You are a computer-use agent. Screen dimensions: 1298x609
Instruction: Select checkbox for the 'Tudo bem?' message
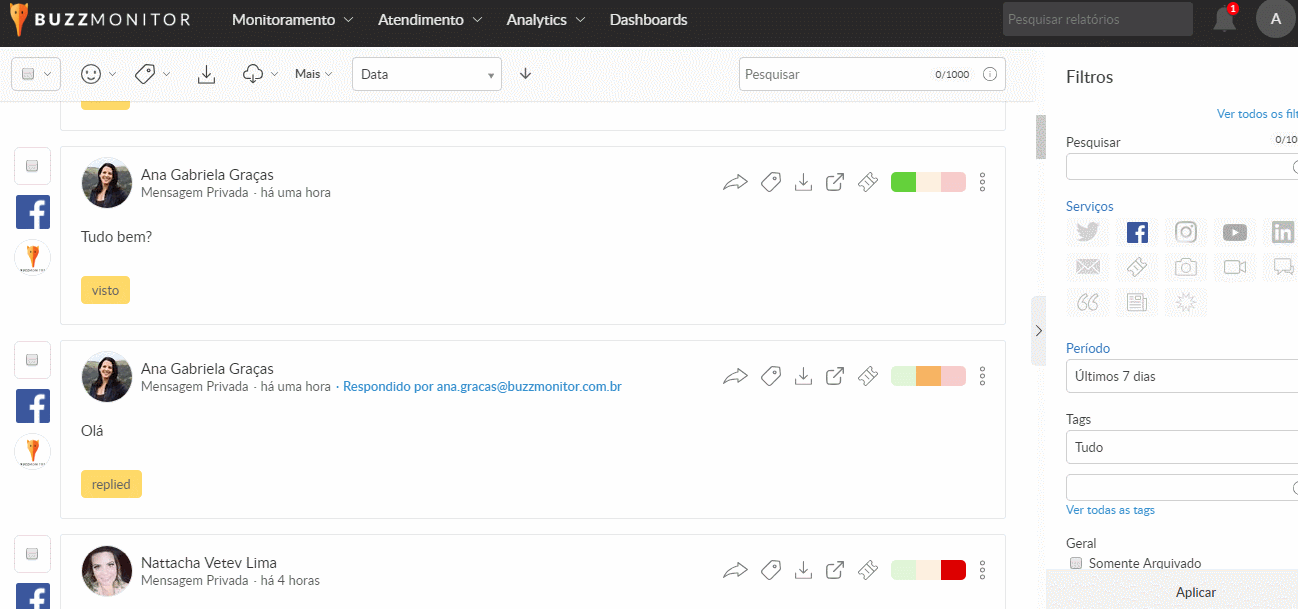(x=32, y=166)
